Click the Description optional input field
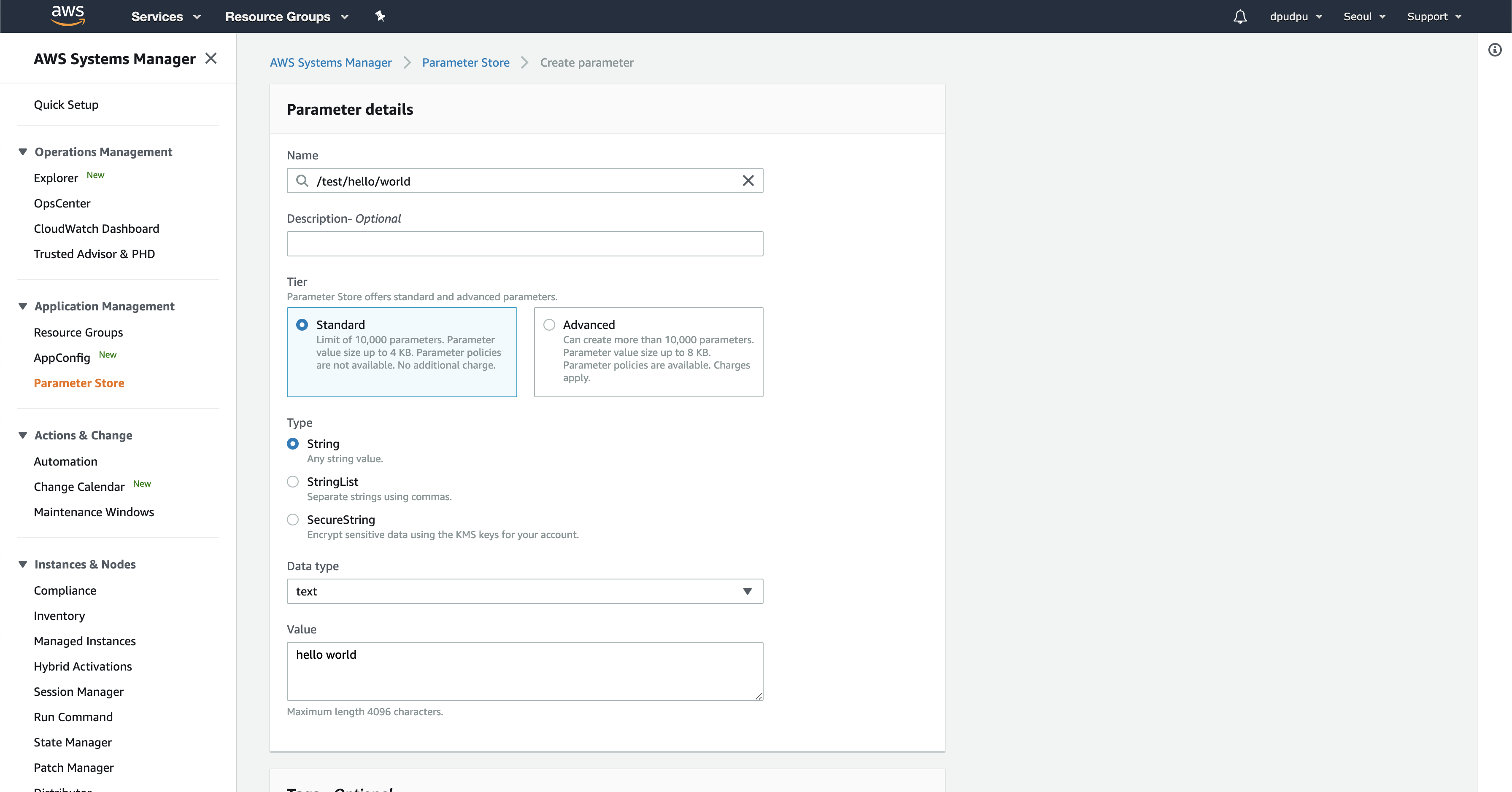The image size is (1512, 792). coord(524,244)
